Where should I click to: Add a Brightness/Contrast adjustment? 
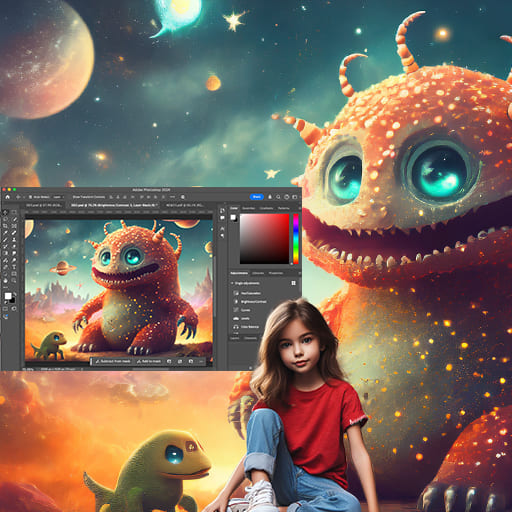250,301
